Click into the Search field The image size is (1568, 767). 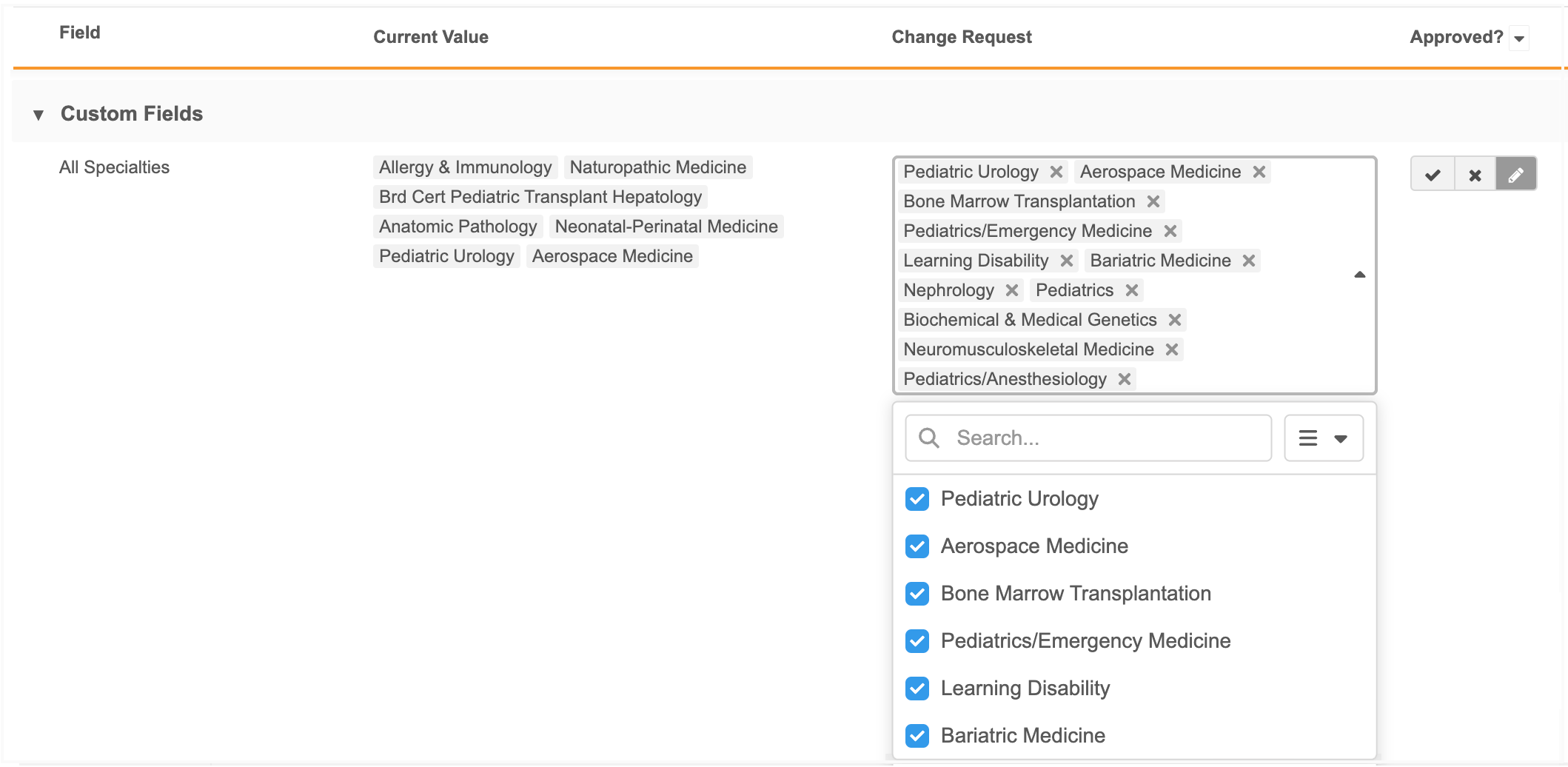coord(1103,438)
